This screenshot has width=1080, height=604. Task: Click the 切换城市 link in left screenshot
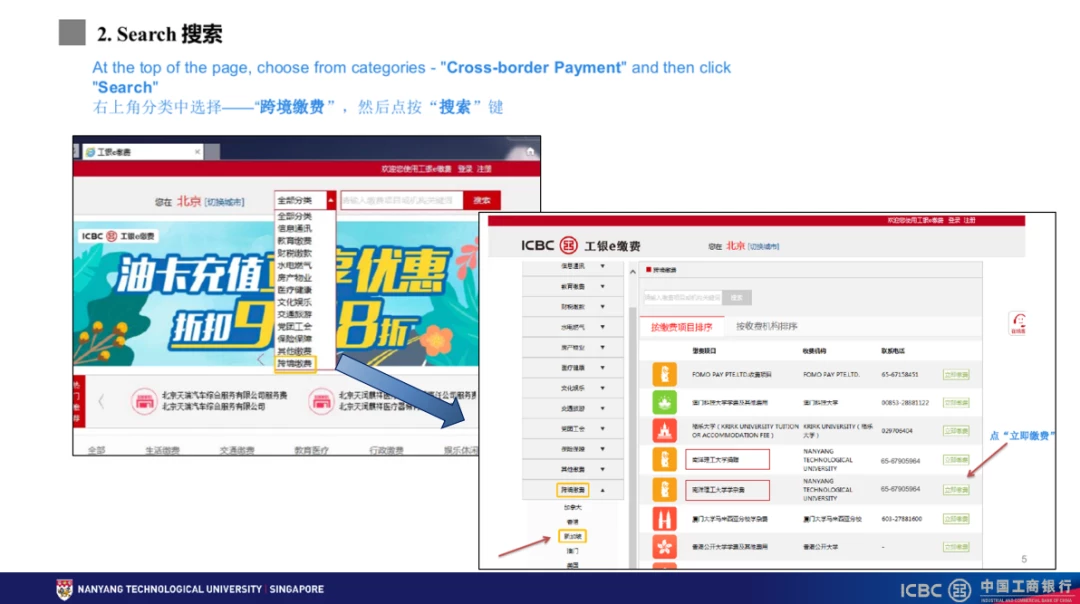coord(225,202)
